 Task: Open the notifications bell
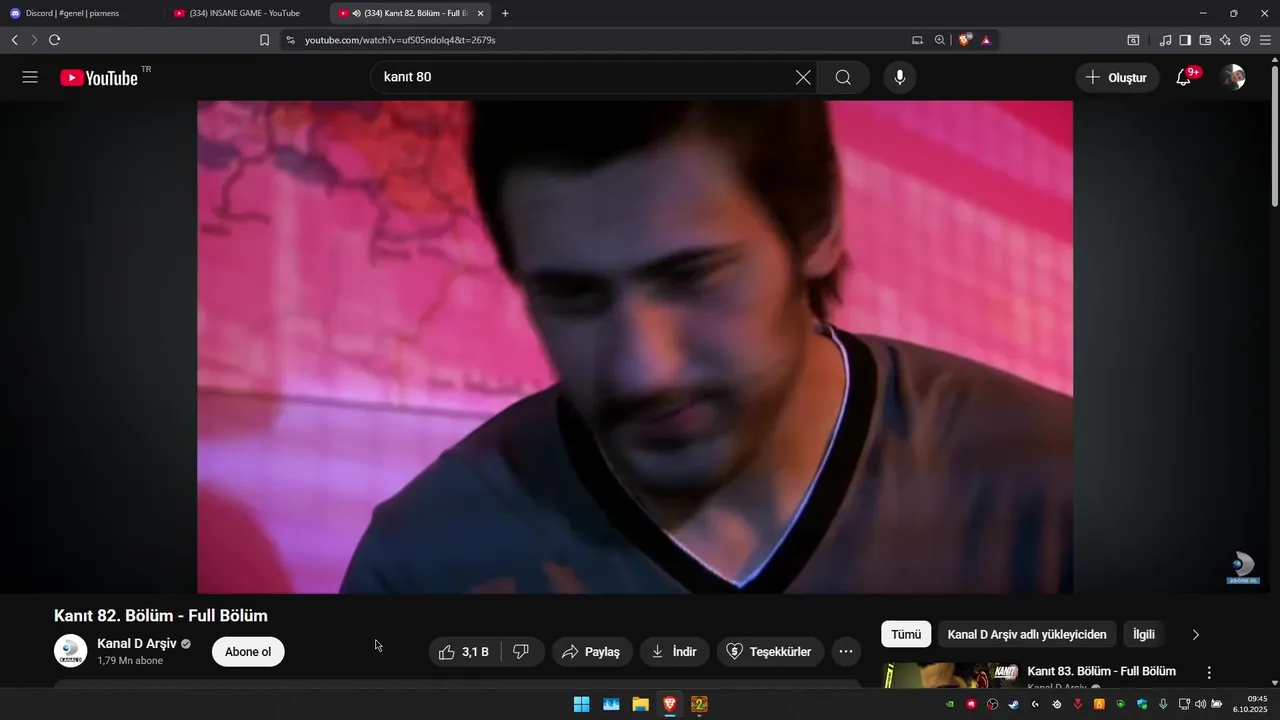(1184, 77)
